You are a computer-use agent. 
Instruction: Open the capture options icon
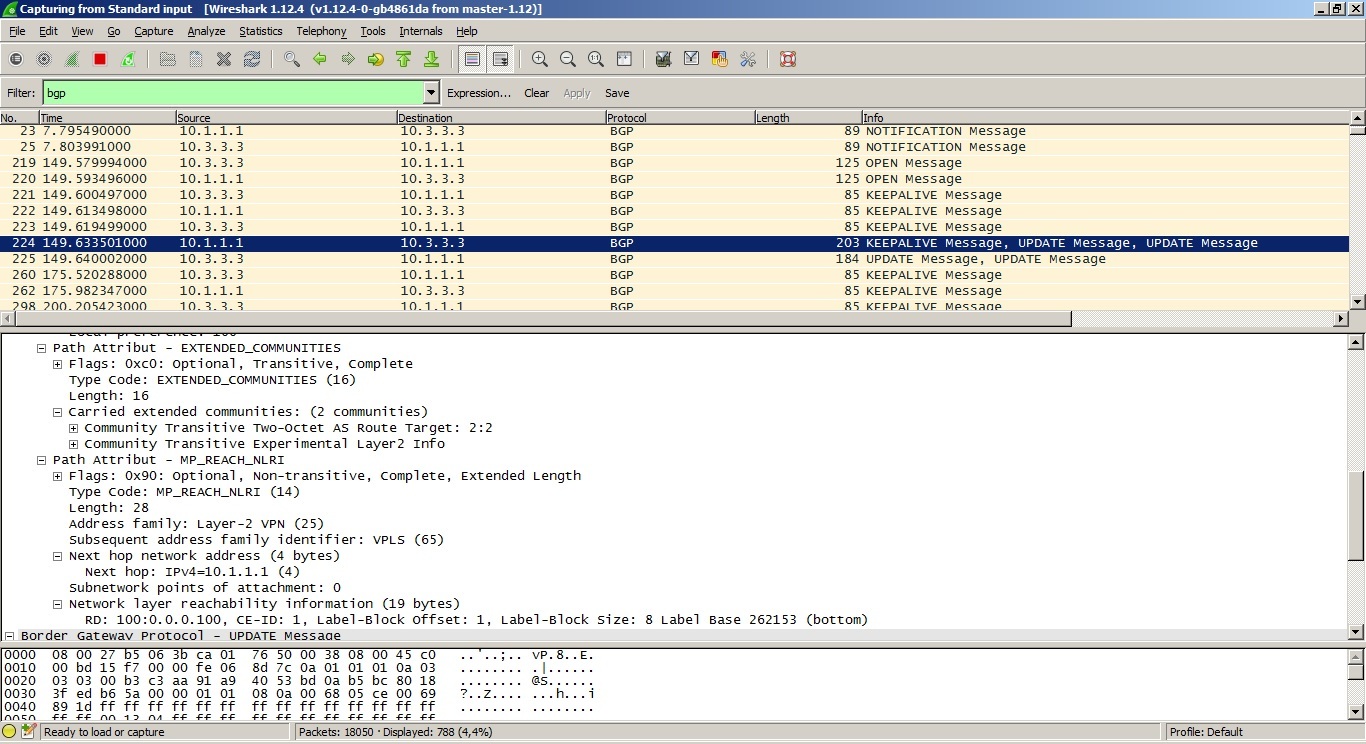pos(44,60)
